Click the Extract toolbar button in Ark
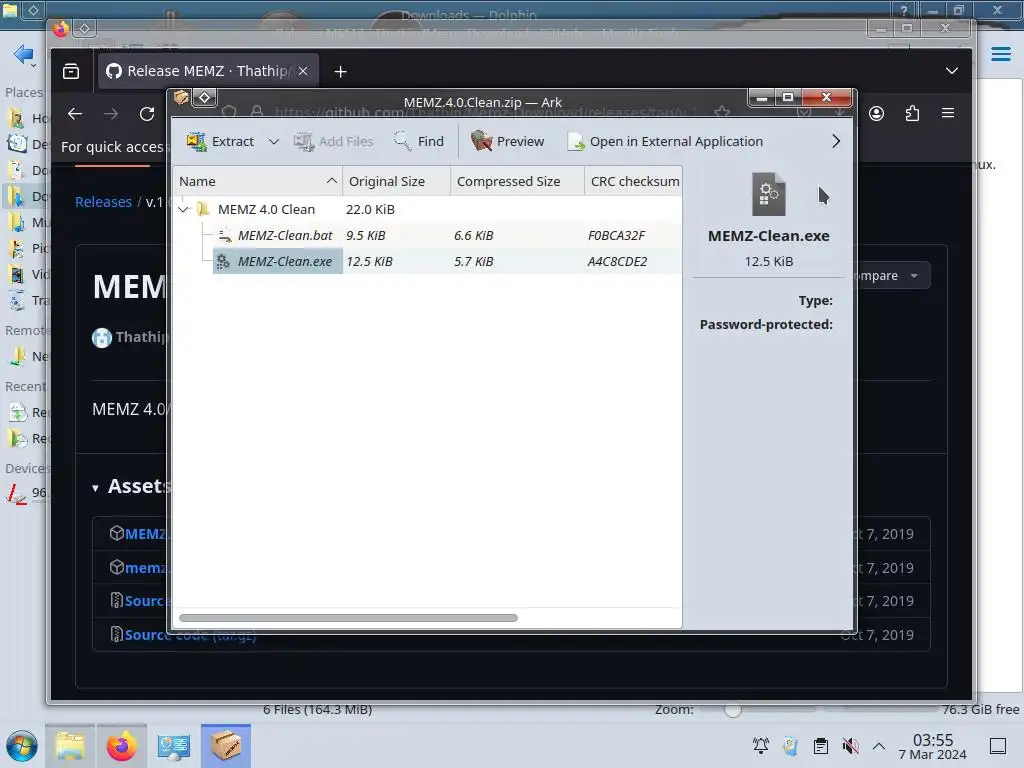The height and width of the screenshot is (768, 1024). pos(220,141)
